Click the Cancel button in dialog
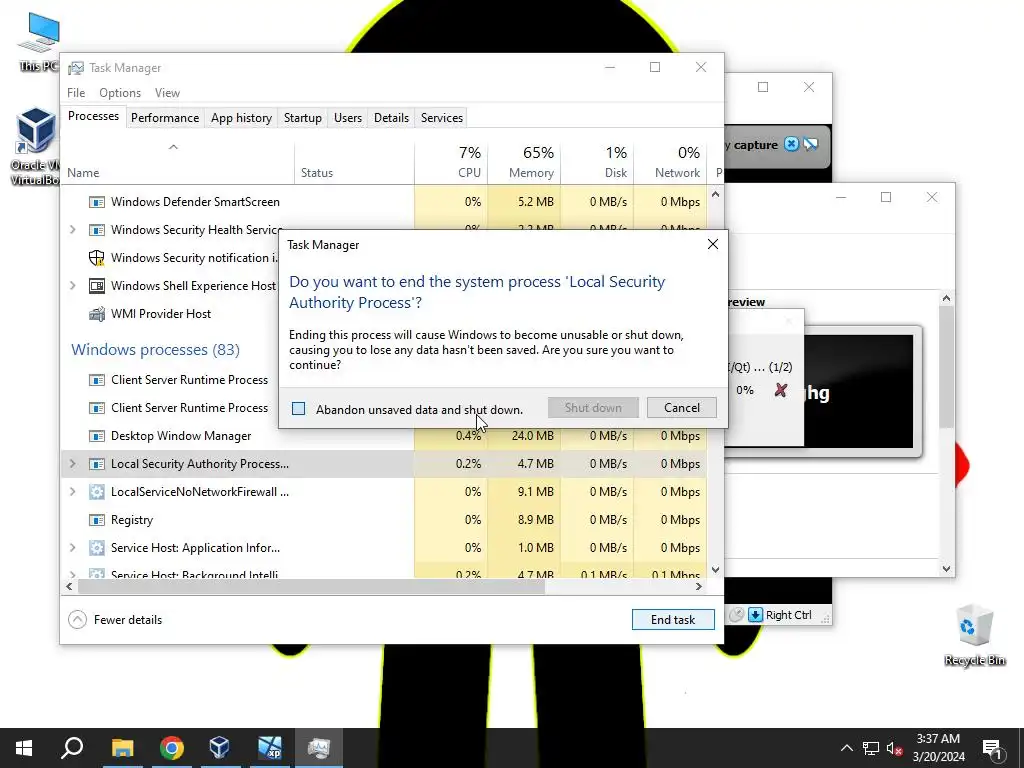Screen dimensions: 1024x768 [681, 408]
